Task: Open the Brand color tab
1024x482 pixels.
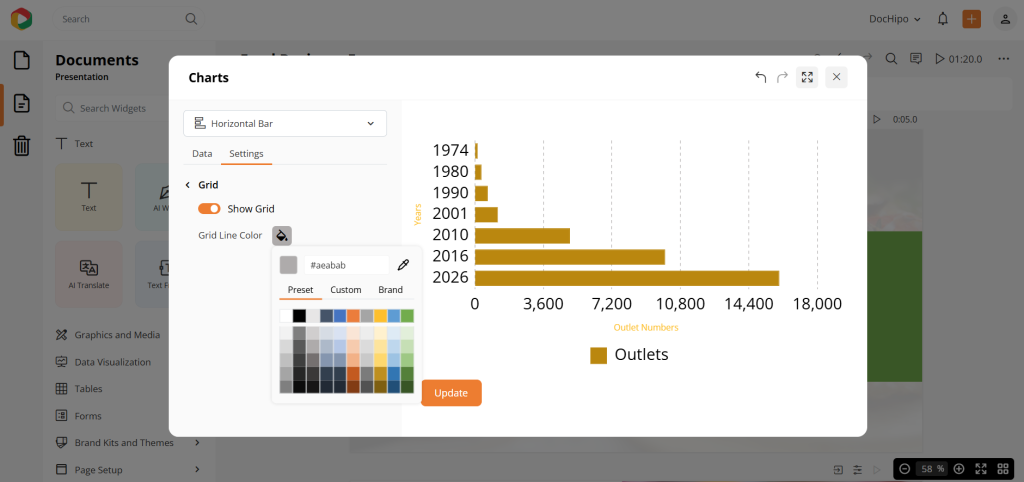Action: [x=391, y=290]
